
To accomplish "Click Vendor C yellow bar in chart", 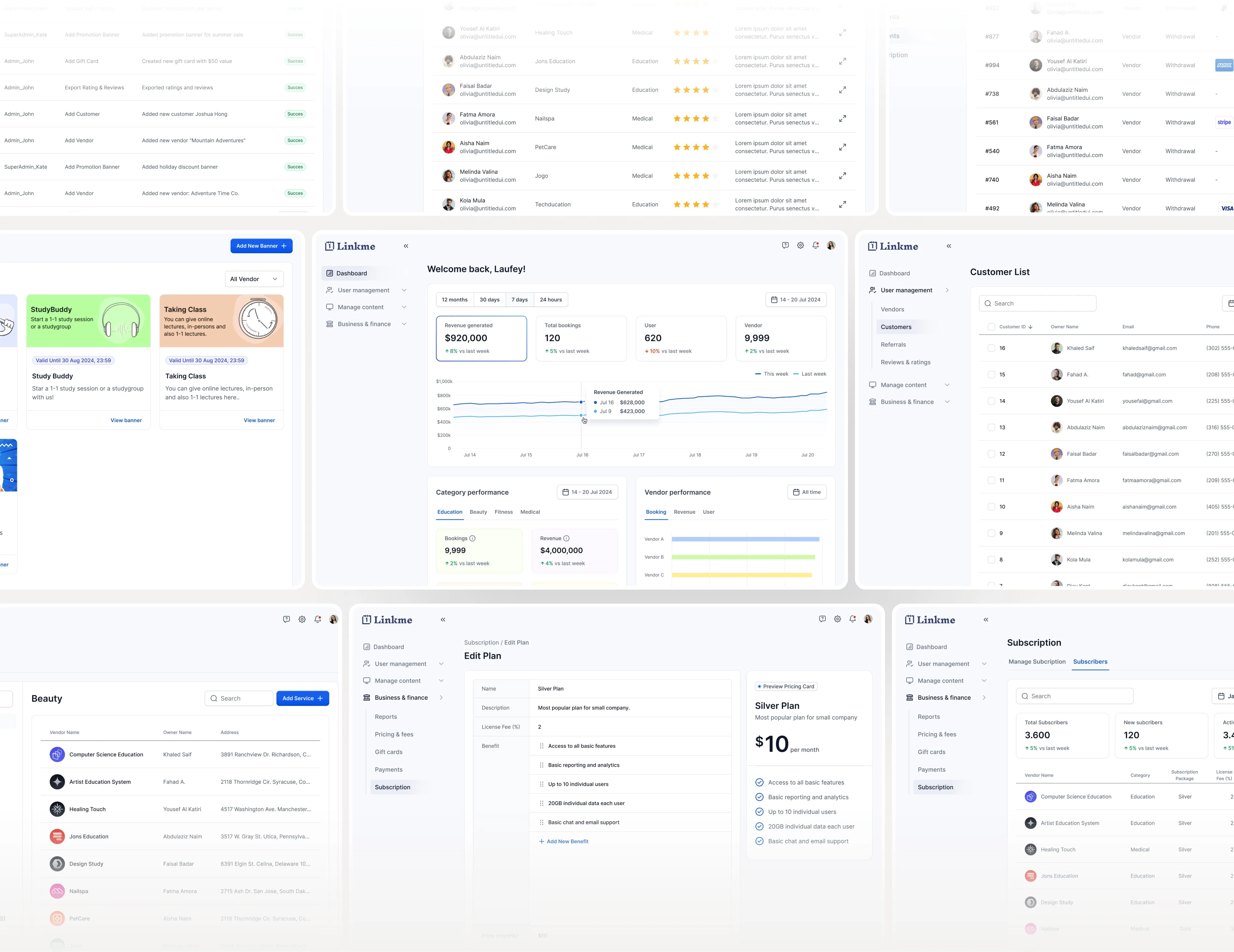I will 742,575.
